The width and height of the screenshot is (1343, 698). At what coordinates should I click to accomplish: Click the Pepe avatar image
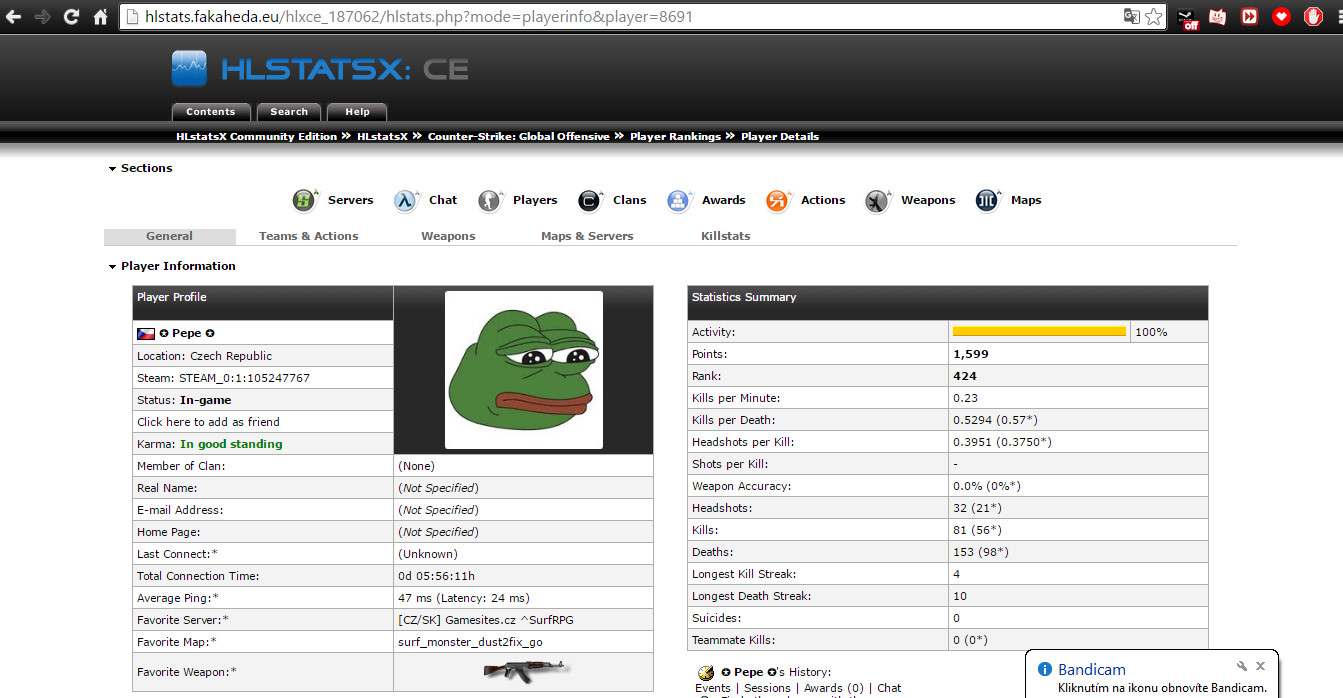(x=524, y=370)
